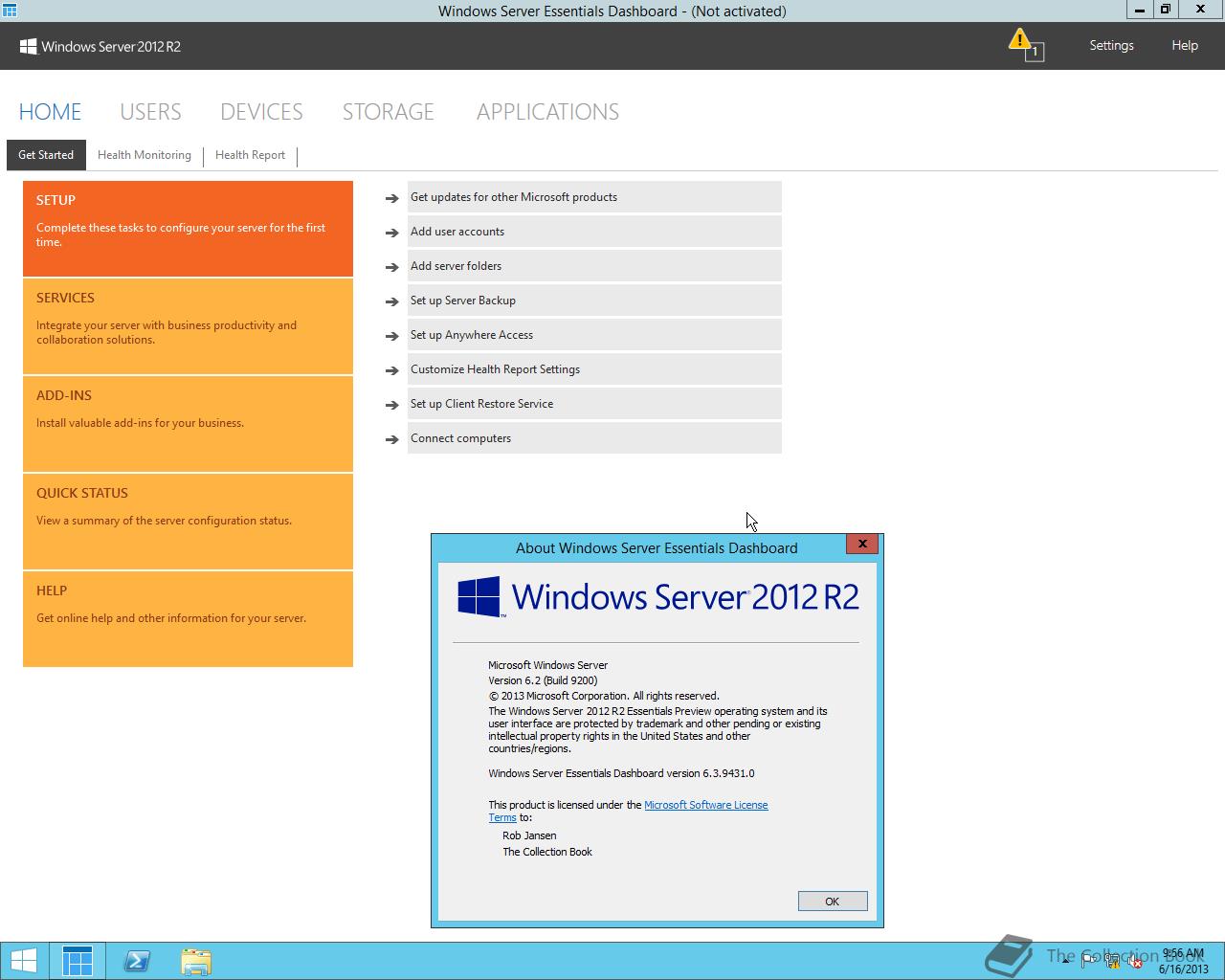The height and width of the screenshot is (980, 1225).
Task: Click the arrow beside Set up Server Backup
Action: click(x=391, y=301)
